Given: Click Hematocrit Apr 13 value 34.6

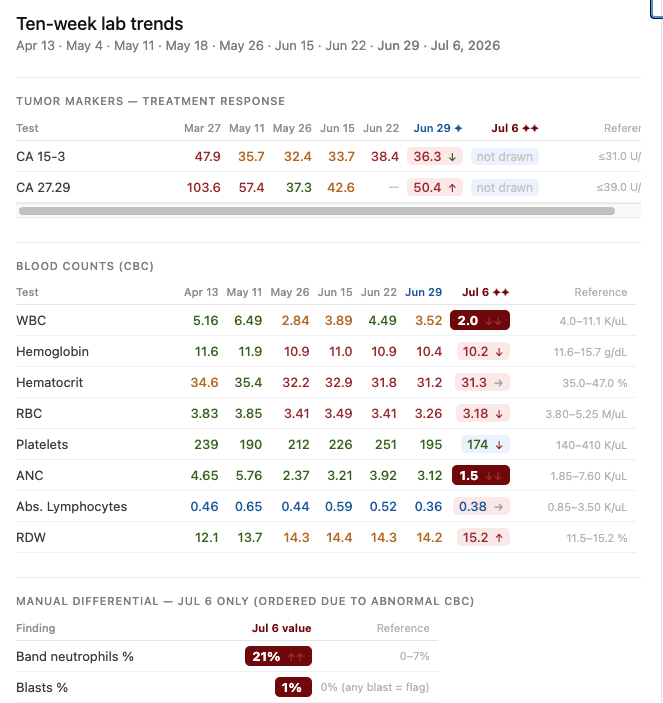Looking at the screenshot, I should 204,382.
